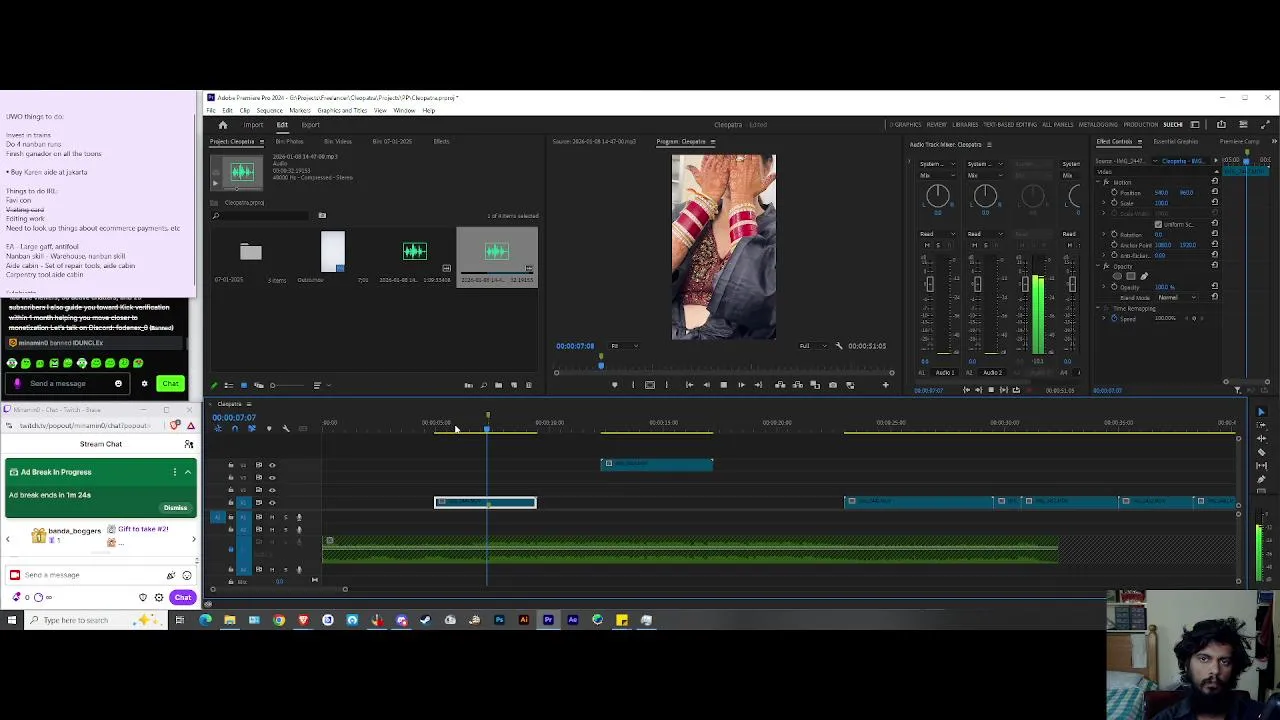Add a marker from timeline header
Viewport: 1280px width, 720px height.
pyautogui.click(x=269, y=428)
